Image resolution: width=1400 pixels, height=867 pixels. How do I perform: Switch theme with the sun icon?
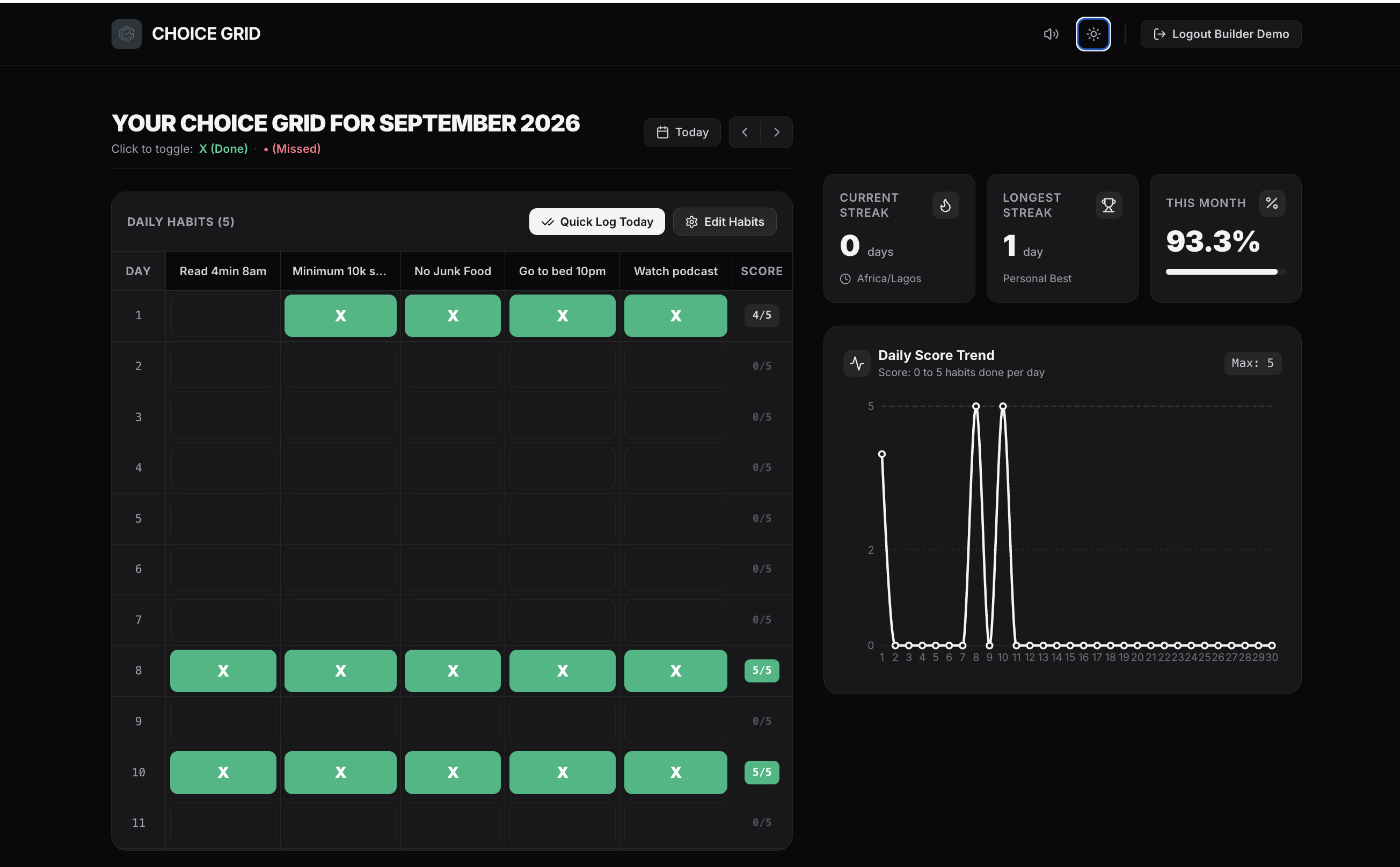[x=1093, y=34]
